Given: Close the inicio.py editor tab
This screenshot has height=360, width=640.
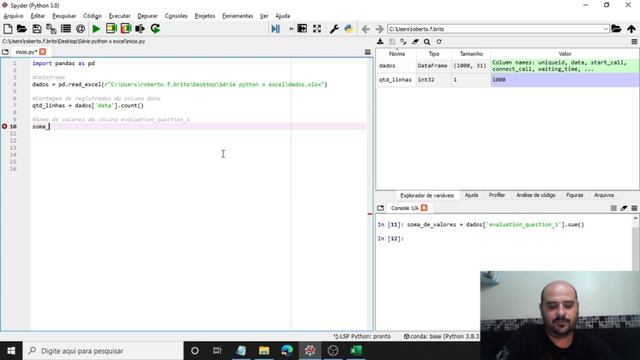Looking at the screenshot, I should point(43,52).
